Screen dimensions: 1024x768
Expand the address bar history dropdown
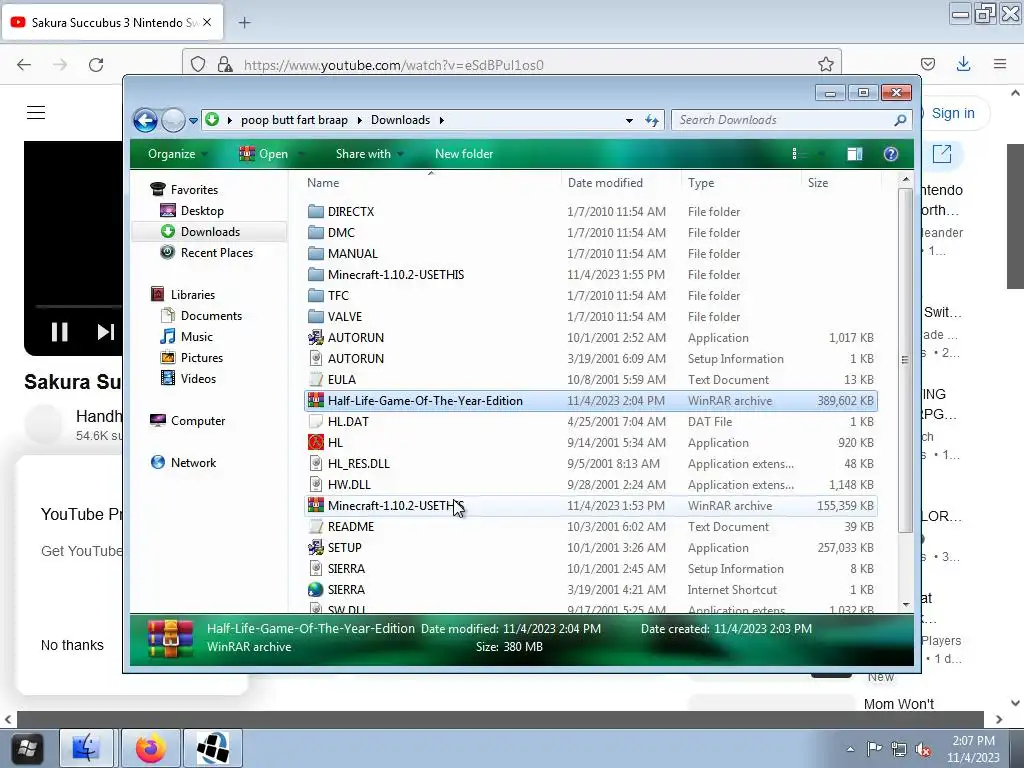[629, 120]
